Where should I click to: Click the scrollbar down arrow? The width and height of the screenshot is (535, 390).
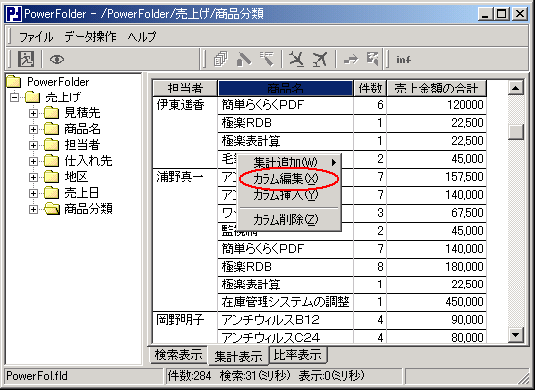[516, 335]
